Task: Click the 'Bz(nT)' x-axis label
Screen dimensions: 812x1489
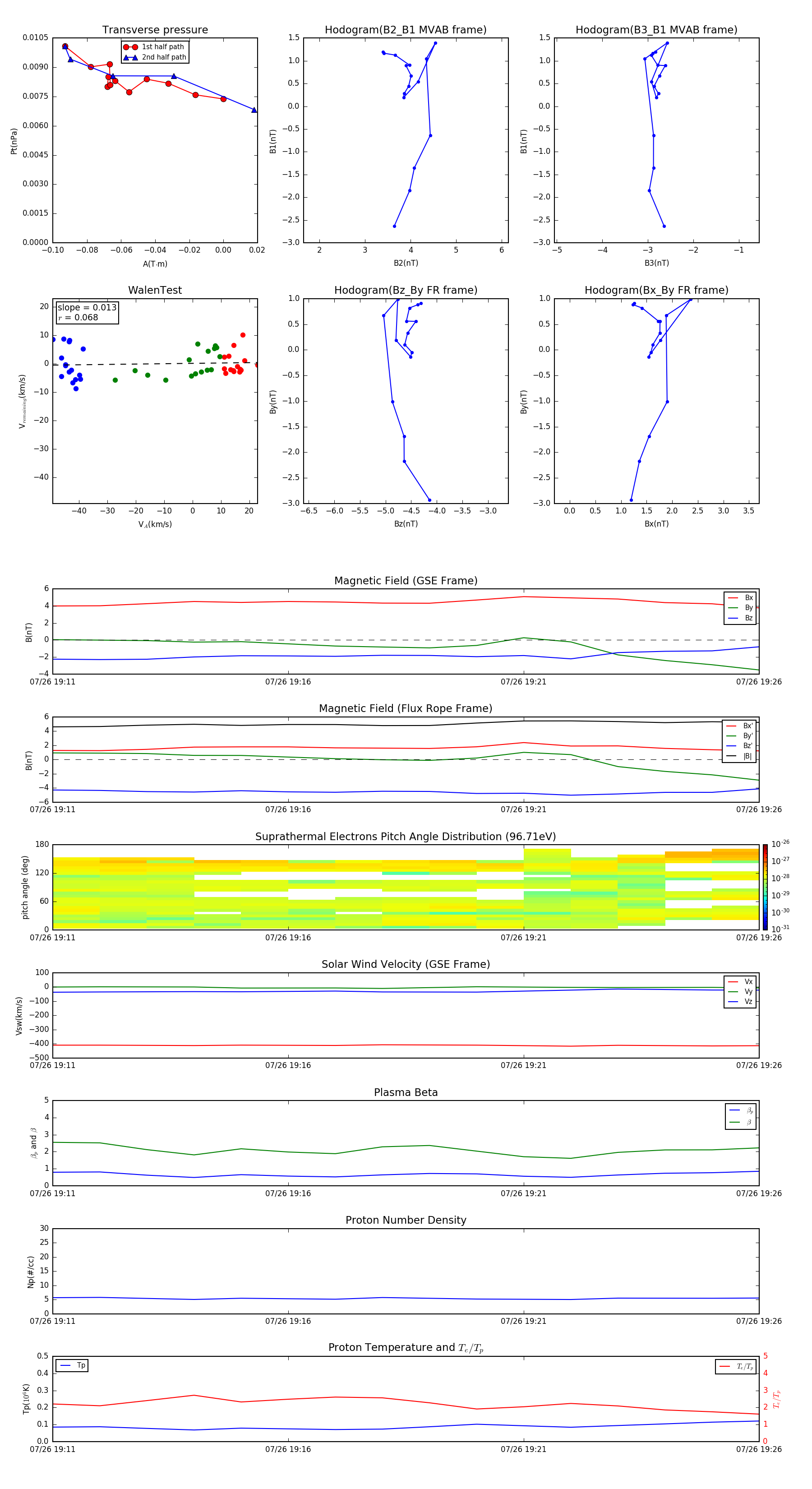Action: 406,524
